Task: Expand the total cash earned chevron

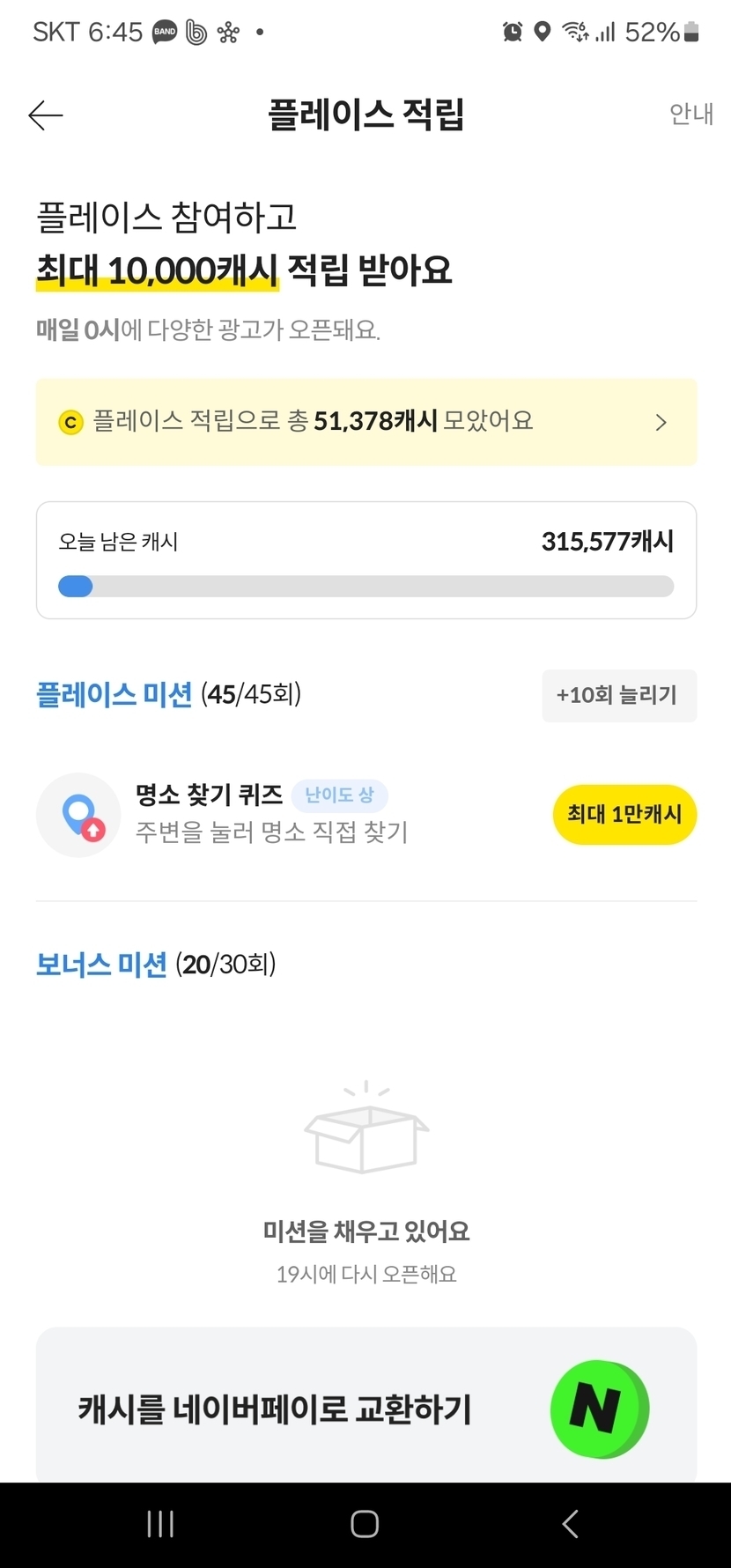Action: pos(661,423)
